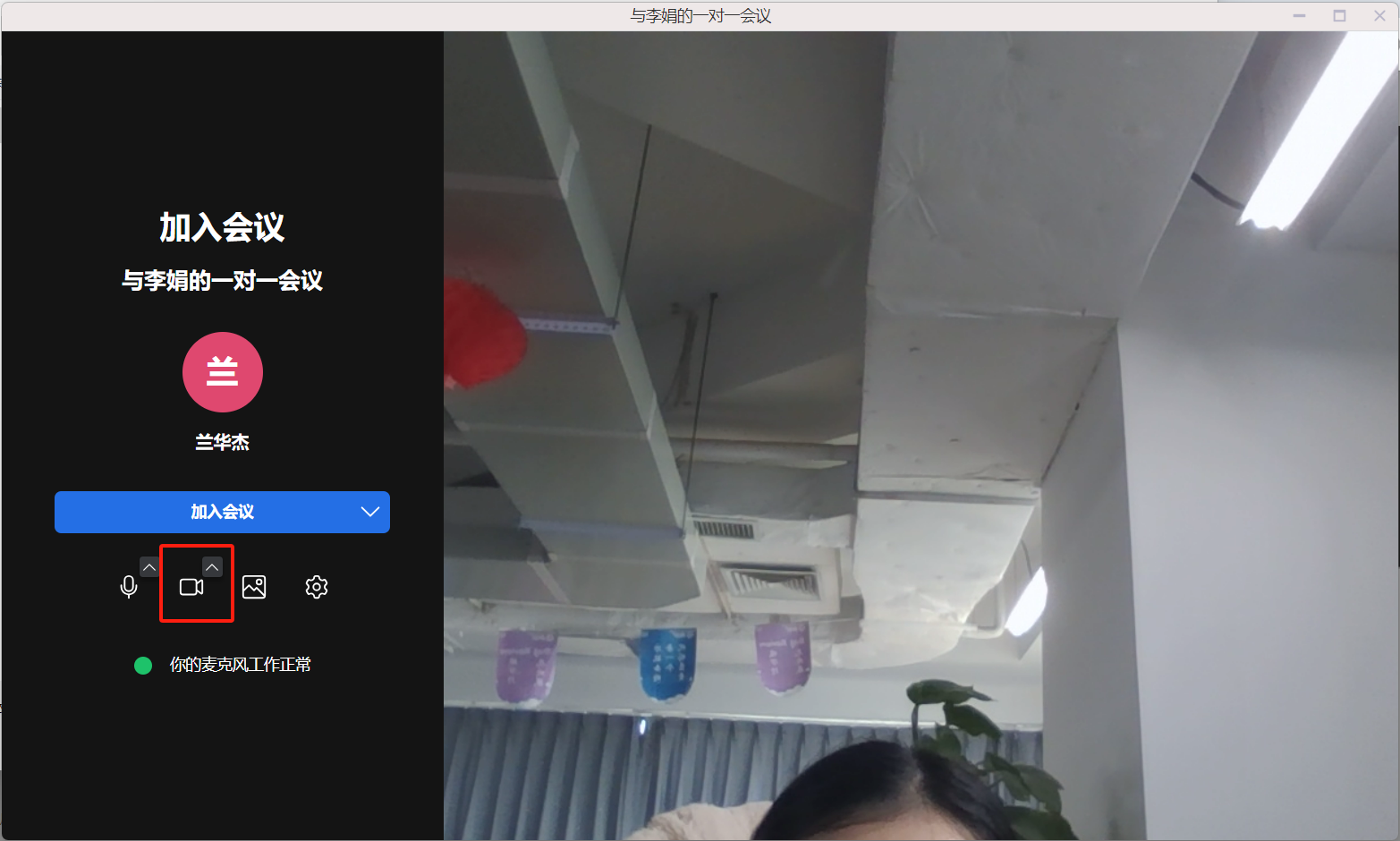
Task: Click the large 加入会议 heading
Action: point(223,227)
